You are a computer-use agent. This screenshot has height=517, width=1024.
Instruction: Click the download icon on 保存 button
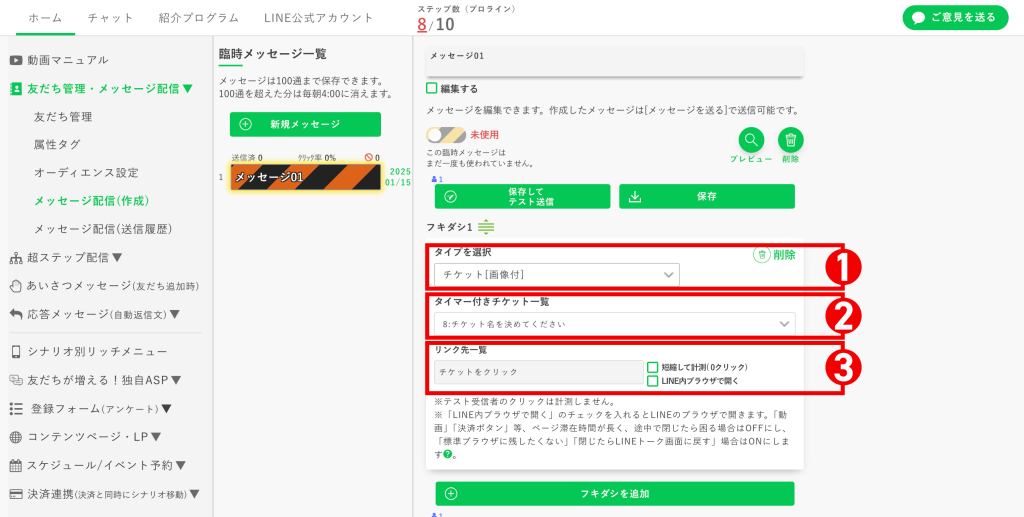[635, 196]
